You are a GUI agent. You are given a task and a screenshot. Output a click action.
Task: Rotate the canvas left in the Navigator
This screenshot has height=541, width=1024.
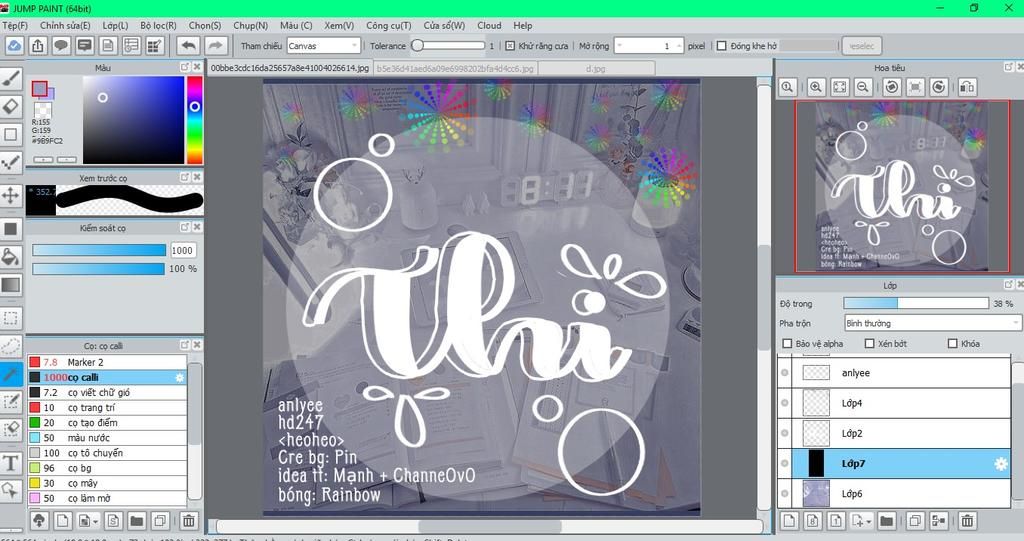pos(892,87)
